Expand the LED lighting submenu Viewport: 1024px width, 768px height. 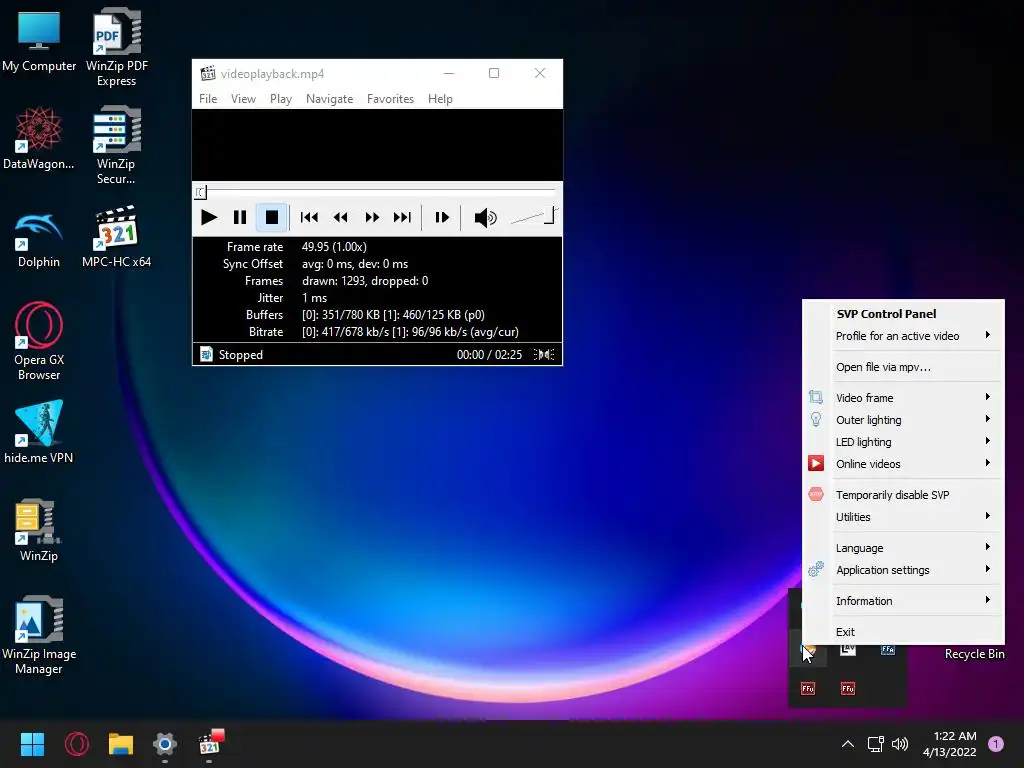pos(903,442)
